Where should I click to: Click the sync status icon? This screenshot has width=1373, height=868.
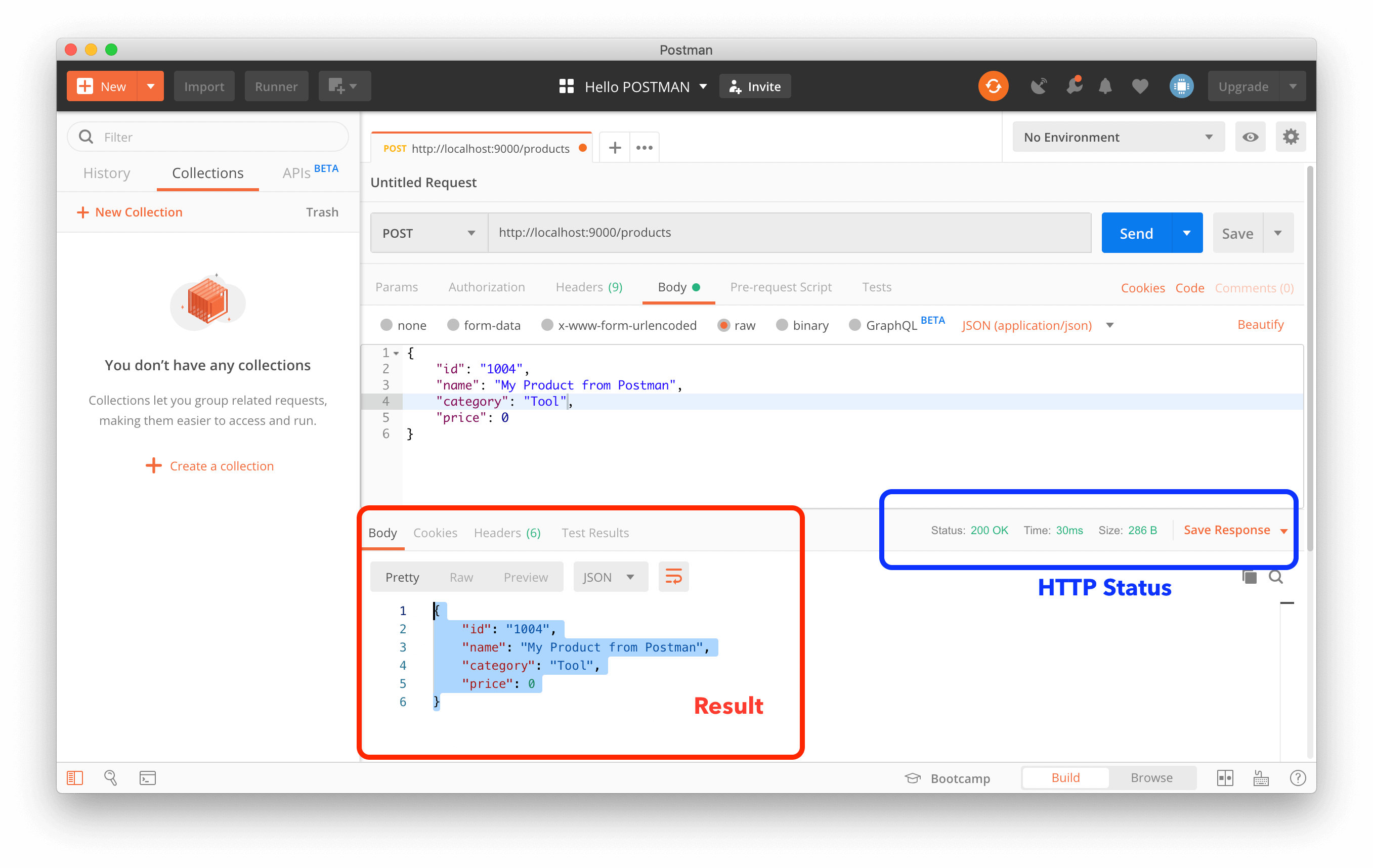tap(993, 86)
